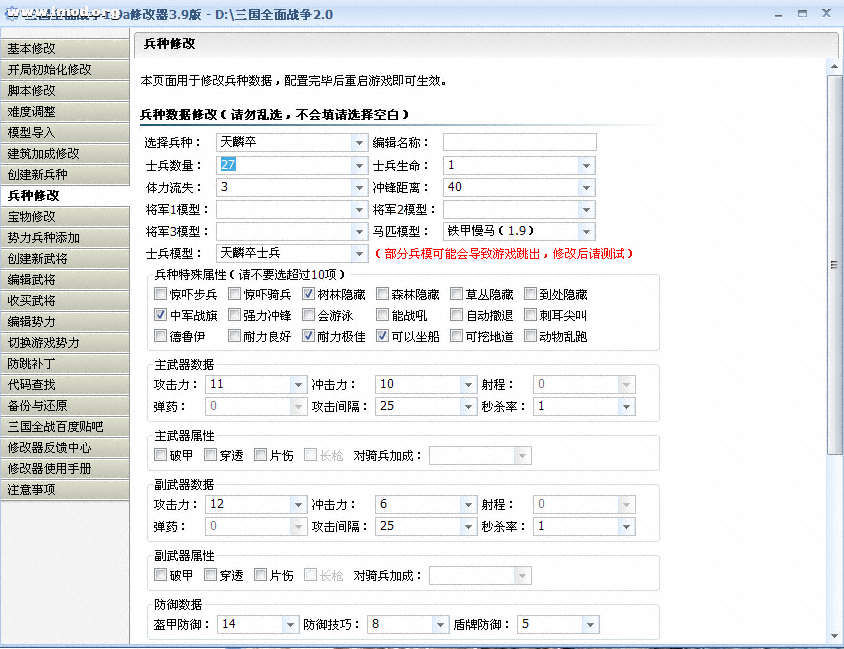Click the 编辑名称 text field
This screenshot has height=649, width=844.
(x=519, y=142)
